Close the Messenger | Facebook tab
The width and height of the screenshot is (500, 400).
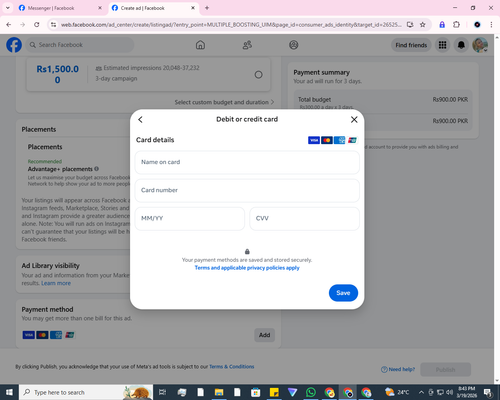pyautogui.click(x=100, y=8)
